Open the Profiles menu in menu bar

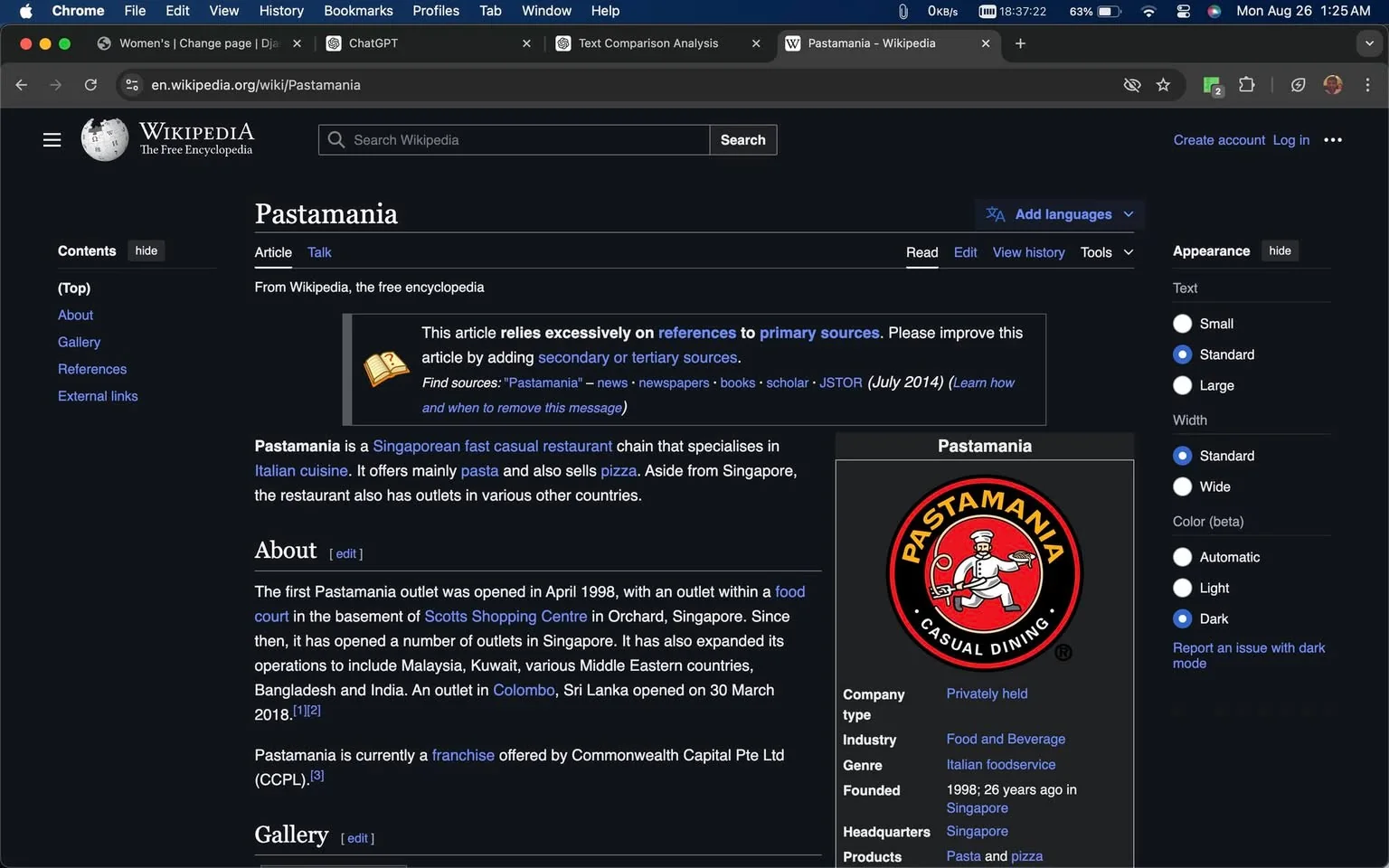[436, 11]
